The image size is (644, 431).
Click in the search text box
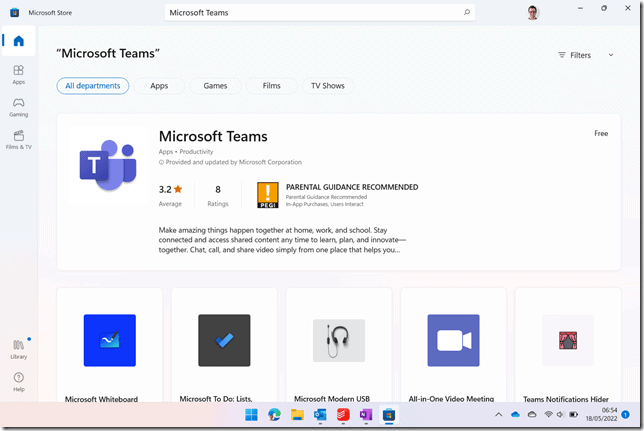[x=310, y=13]
